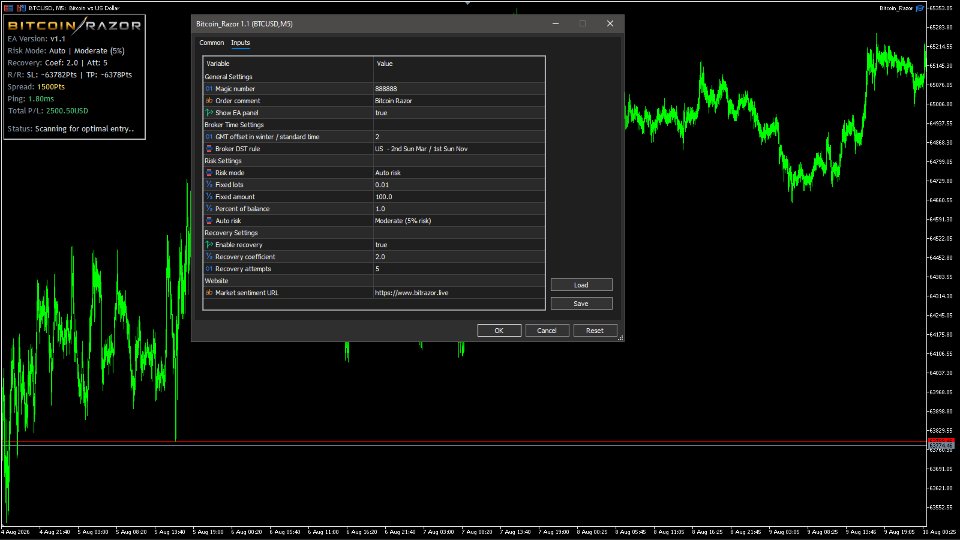Image resolution: width=960 pixels, height=540 pixels.
Task: Edit the Fixed lots value 0.01
Action: 459,184
